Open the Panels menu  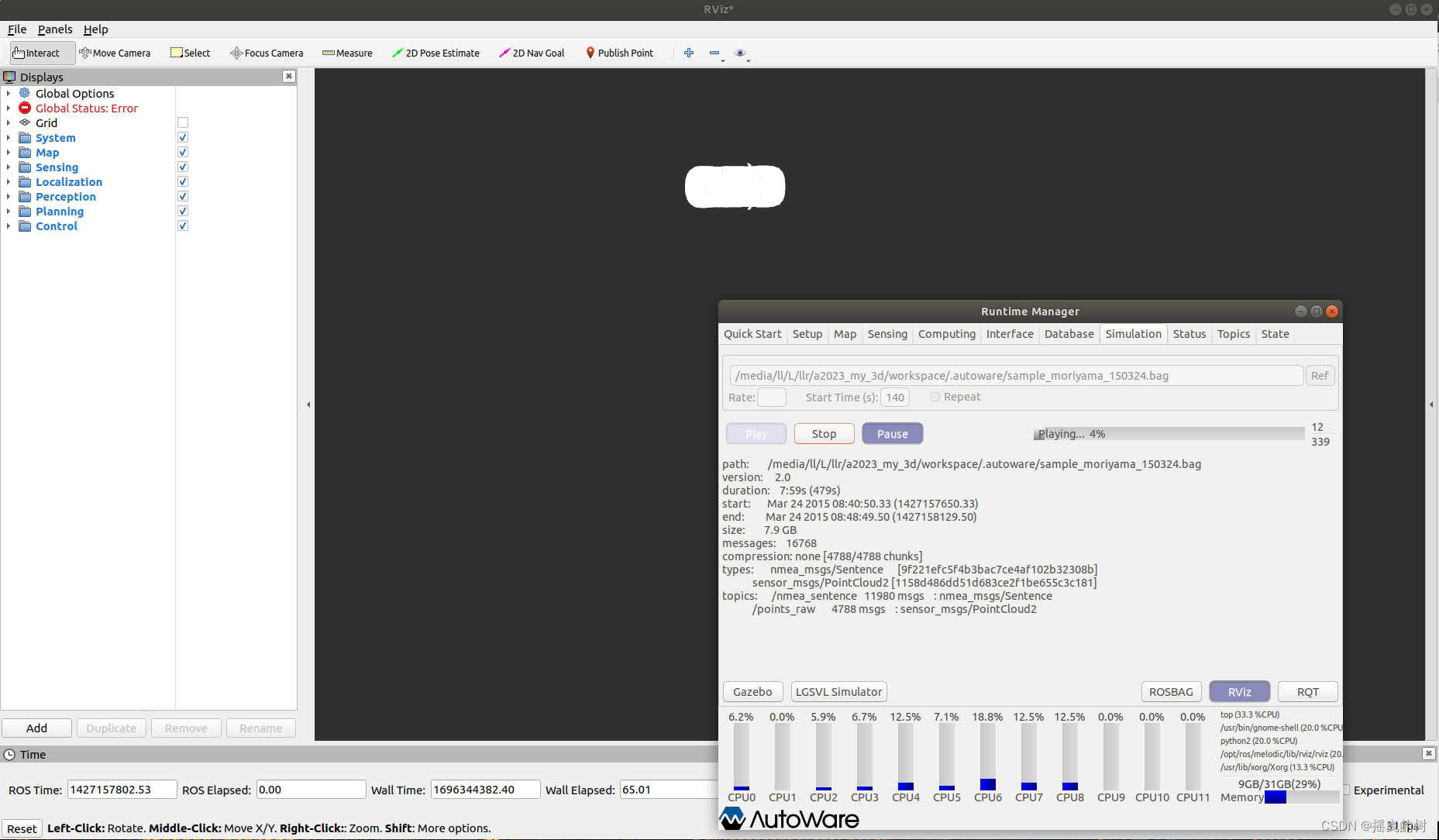[x=54, y=29]
